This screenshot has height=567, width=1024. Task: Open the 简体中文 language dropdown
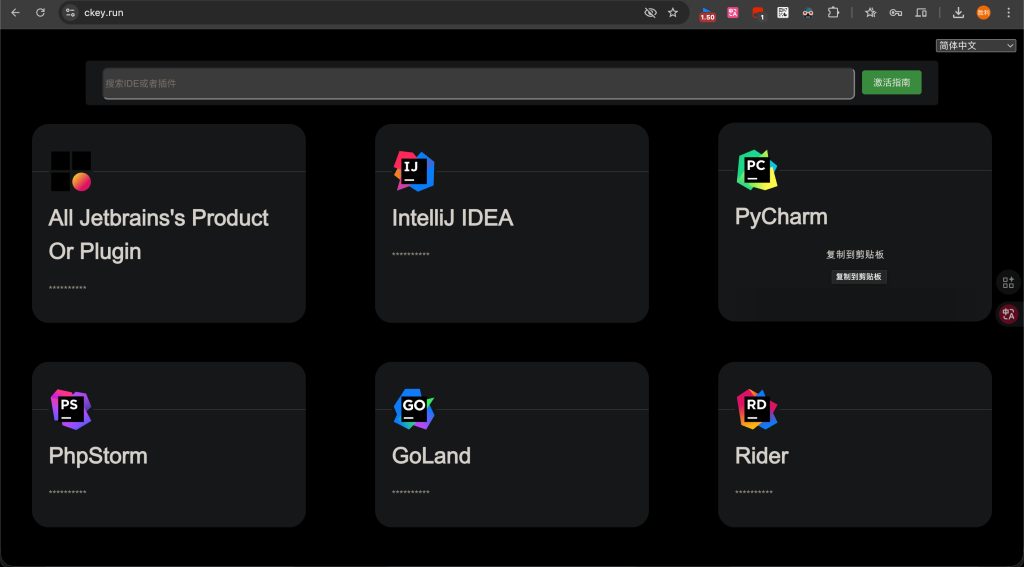pos(976,46)
